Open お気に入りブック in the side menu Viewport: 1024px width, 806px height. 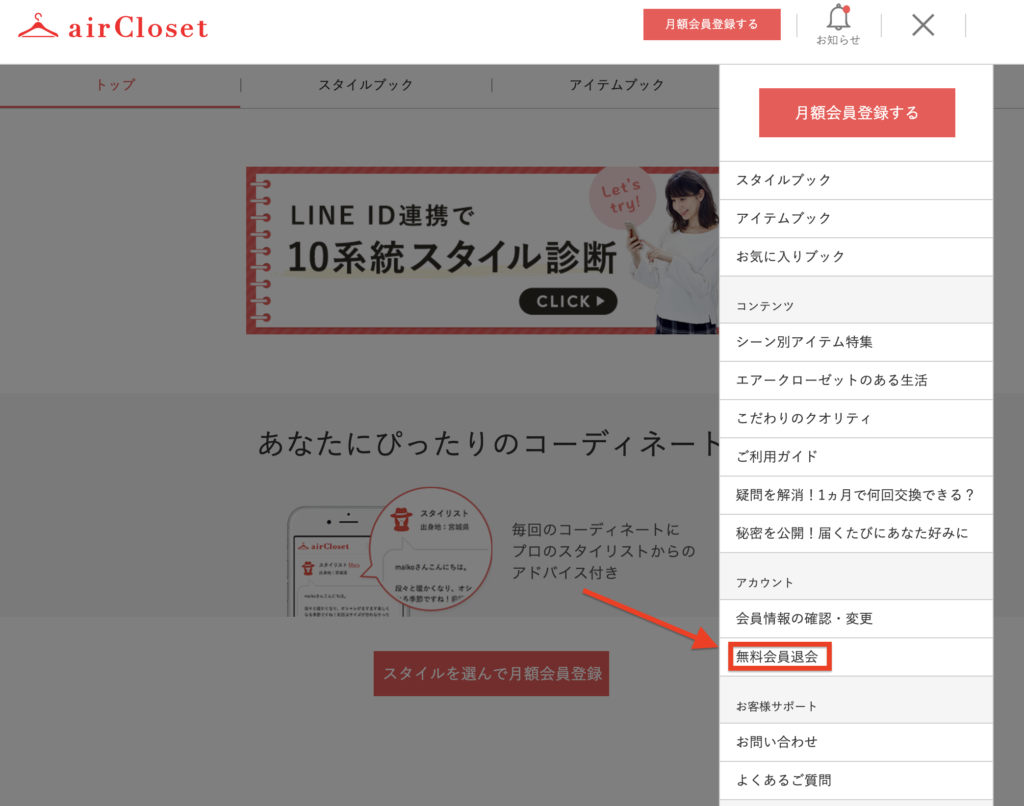pyautogui.click(x=856, y=257)
